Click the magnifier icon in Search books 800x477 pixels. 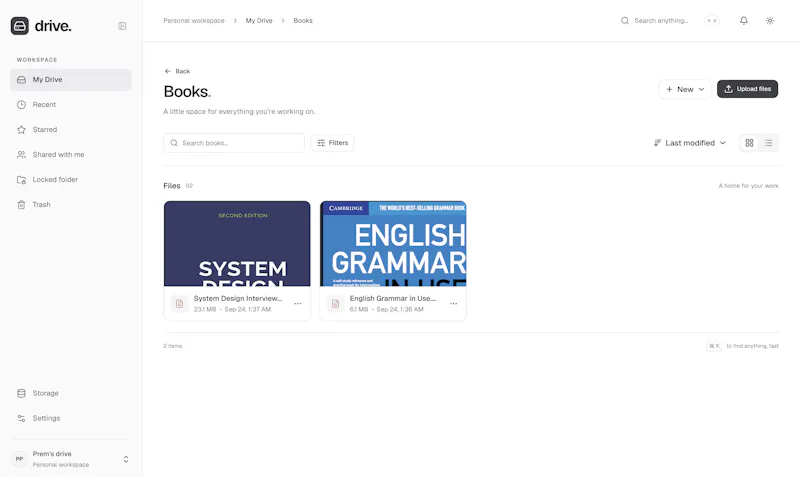click(x=174, y=143)
